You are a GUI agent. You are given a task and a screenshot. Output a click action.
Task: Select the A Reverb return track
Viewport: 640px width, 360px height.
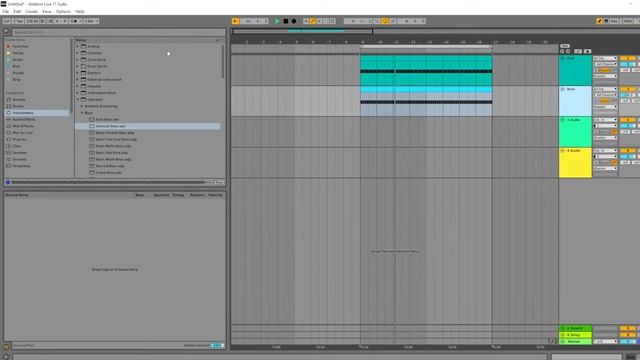(575, 328)
